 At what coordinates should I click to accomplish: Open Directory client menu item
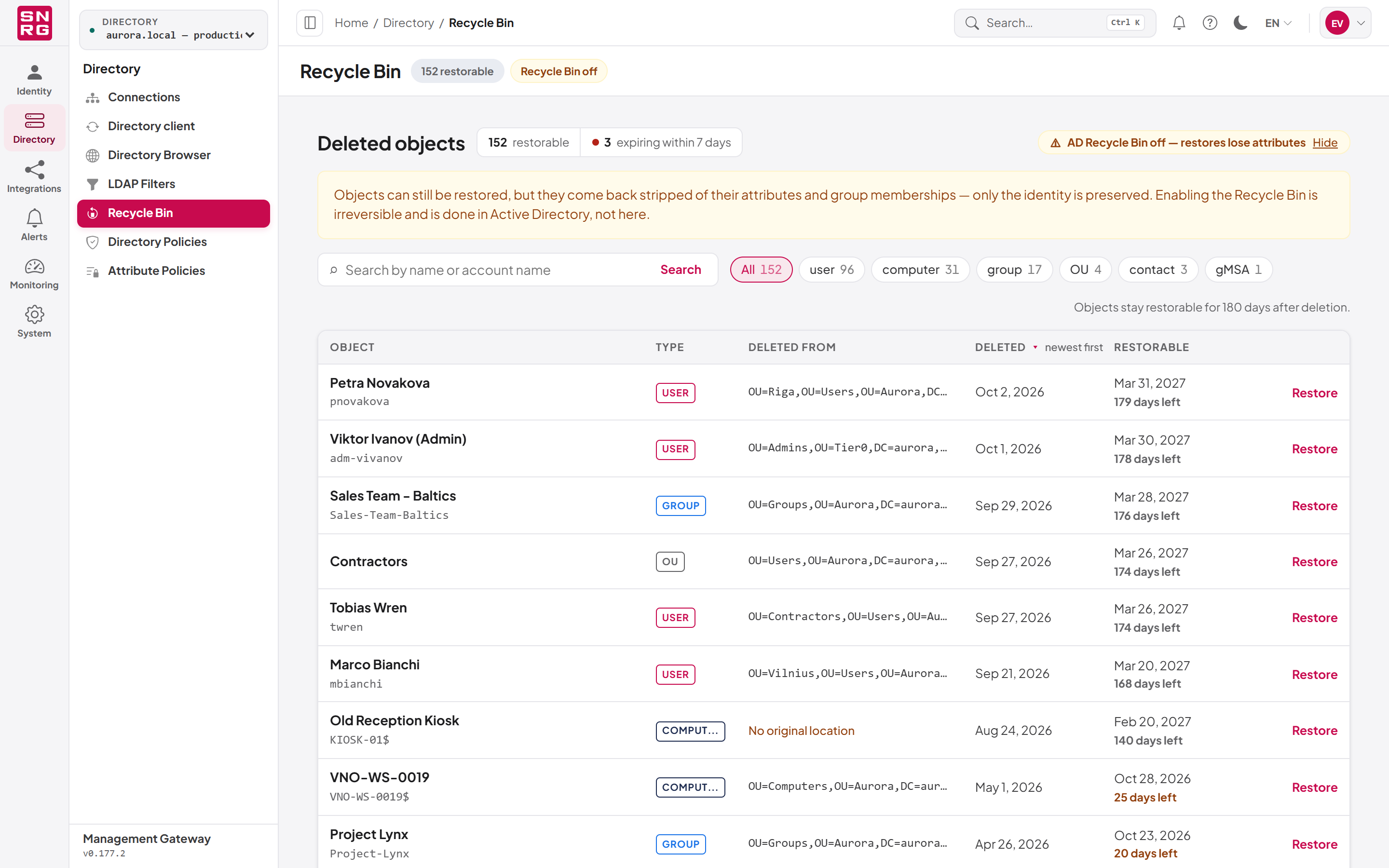[x=173, y=126]
